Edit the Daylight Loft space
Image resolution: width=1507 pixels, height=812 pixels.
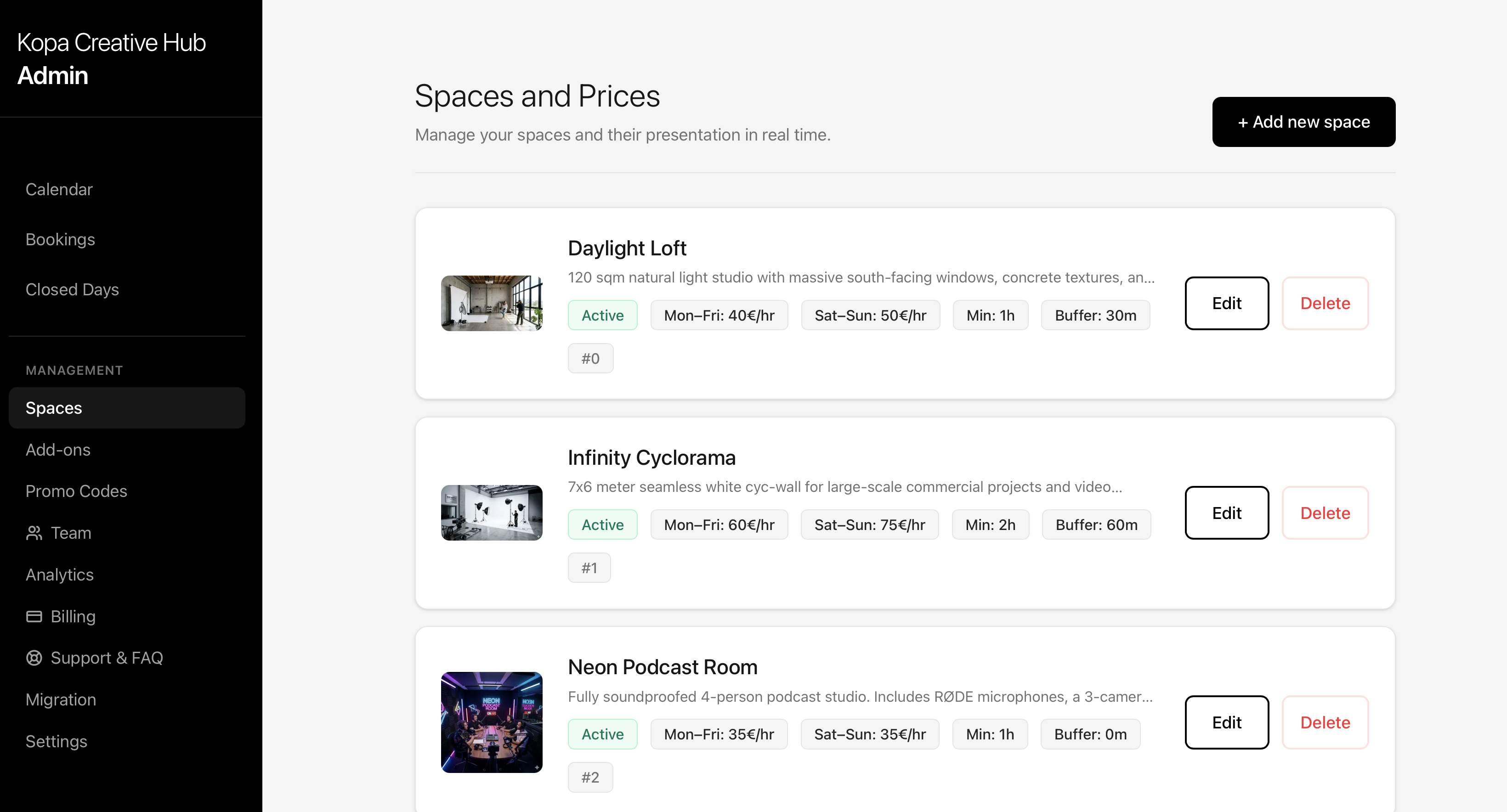click(1226, 303)
